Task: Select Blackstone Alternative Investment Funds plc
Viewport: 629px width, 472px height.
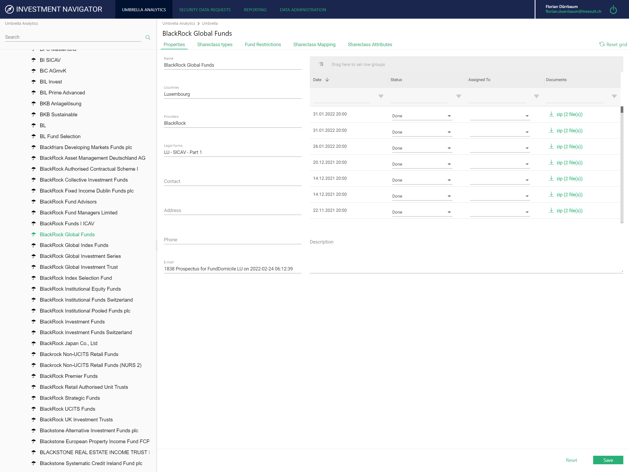Action: point(89,430)
